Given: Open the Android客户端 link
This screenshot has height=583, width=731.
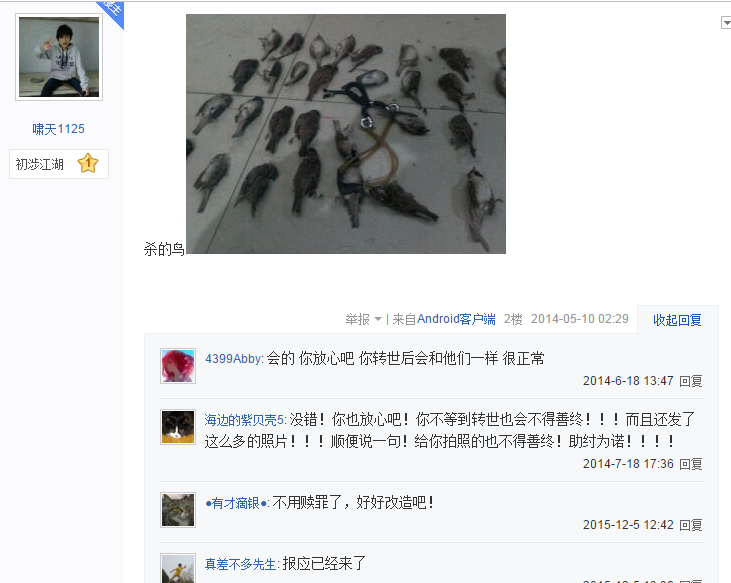Looking at the screenshot, I should [x=456, y=319].
